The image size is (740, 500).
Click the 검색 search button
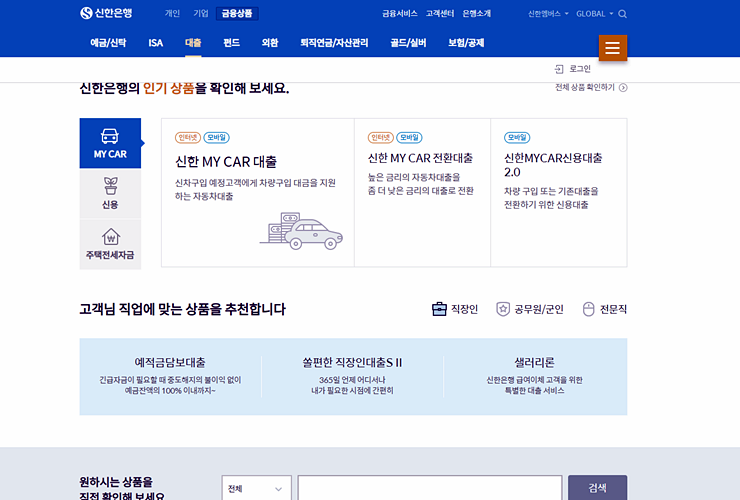[x=597, y=488]
